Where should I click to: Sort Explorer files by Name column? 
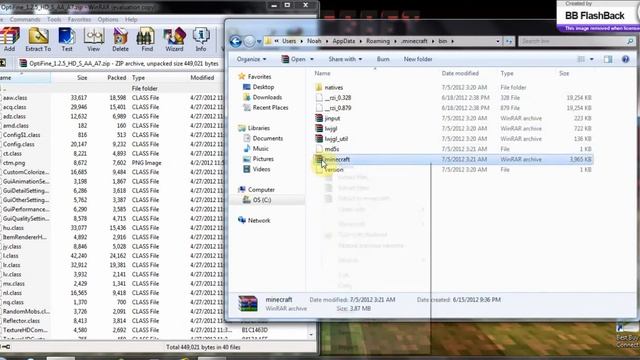322,73
